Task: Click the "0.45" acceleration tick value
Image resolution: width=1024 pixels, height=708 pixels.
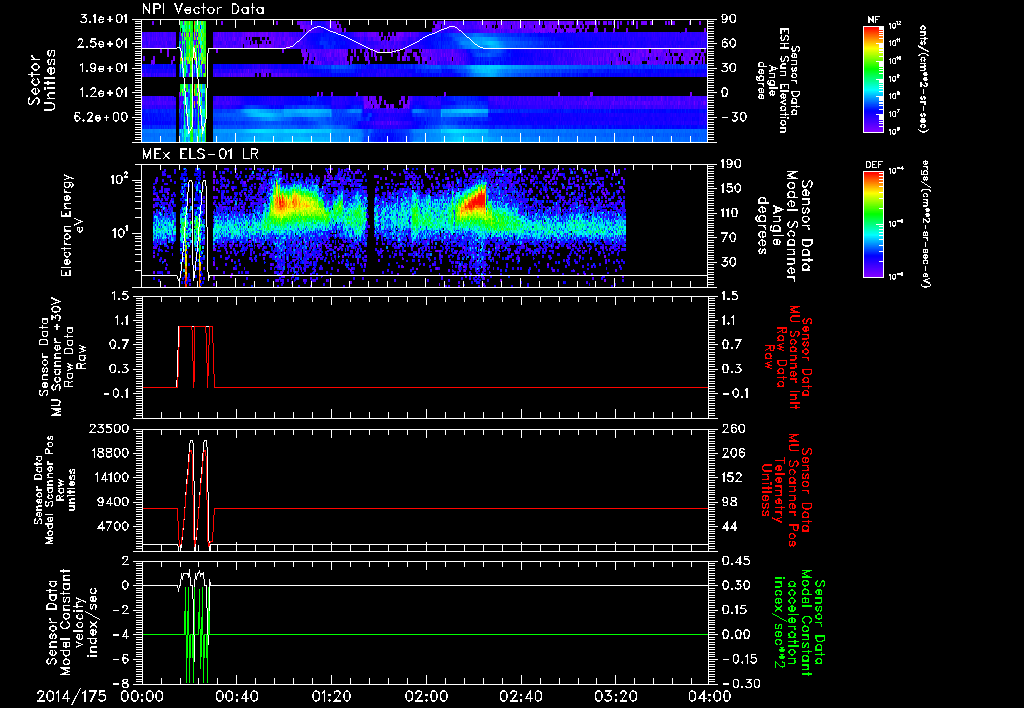Action: (x=734, y=560)
